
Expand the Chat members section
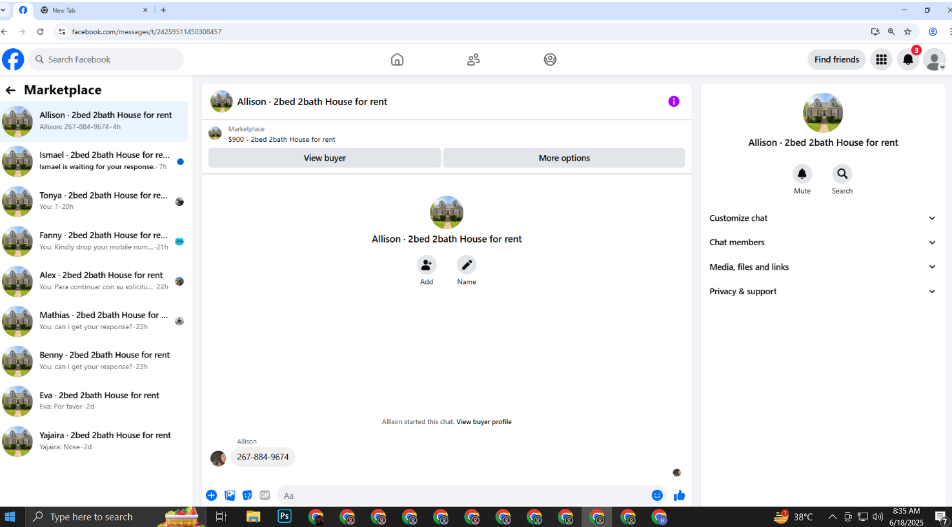tap(823, 242)
